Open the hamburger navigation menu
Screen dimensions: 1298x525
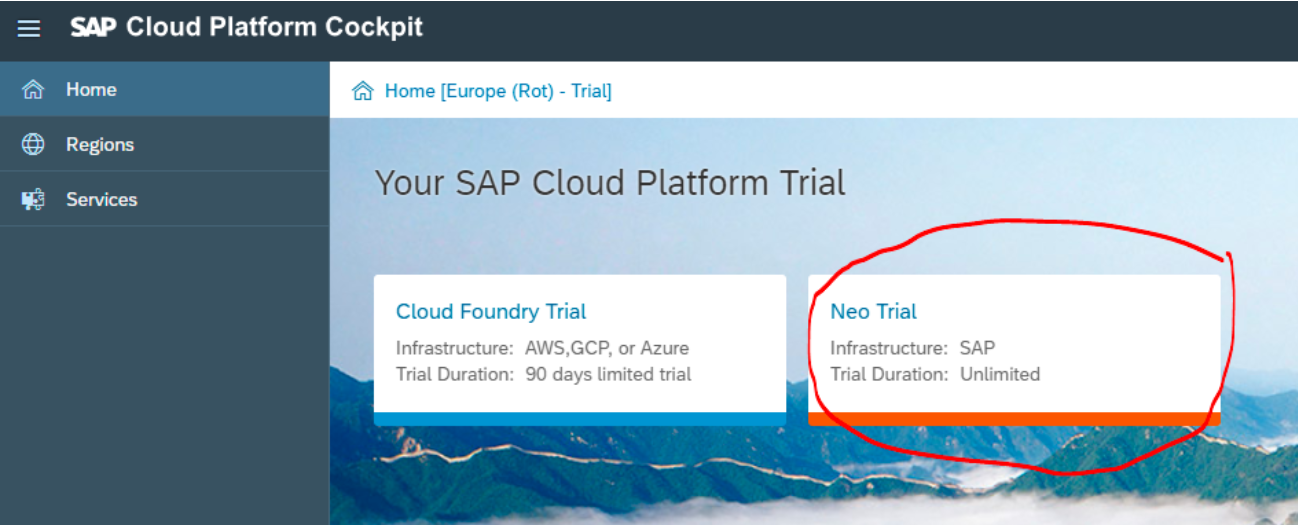point(29,28)
